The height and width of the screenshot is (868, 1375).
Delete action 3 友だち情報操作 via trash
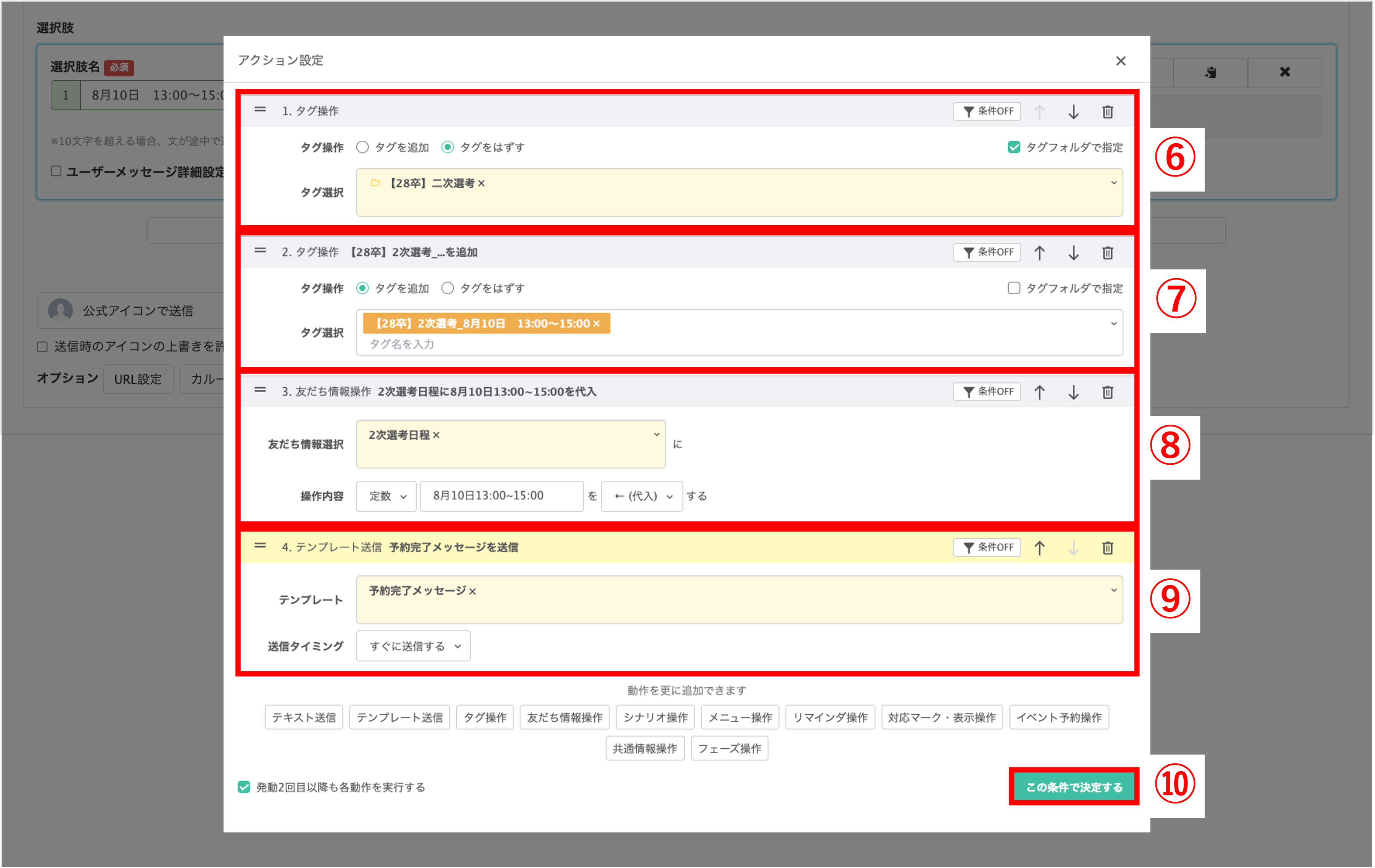pos(1107,392)
